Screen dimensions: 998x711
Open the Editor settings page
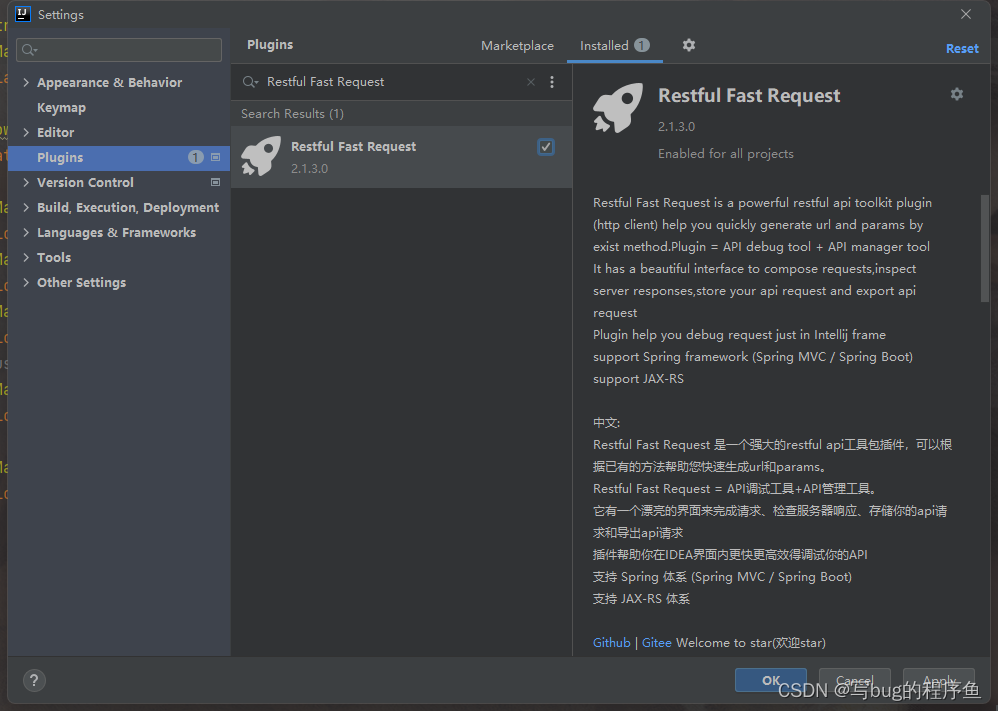tap(55, 132)
